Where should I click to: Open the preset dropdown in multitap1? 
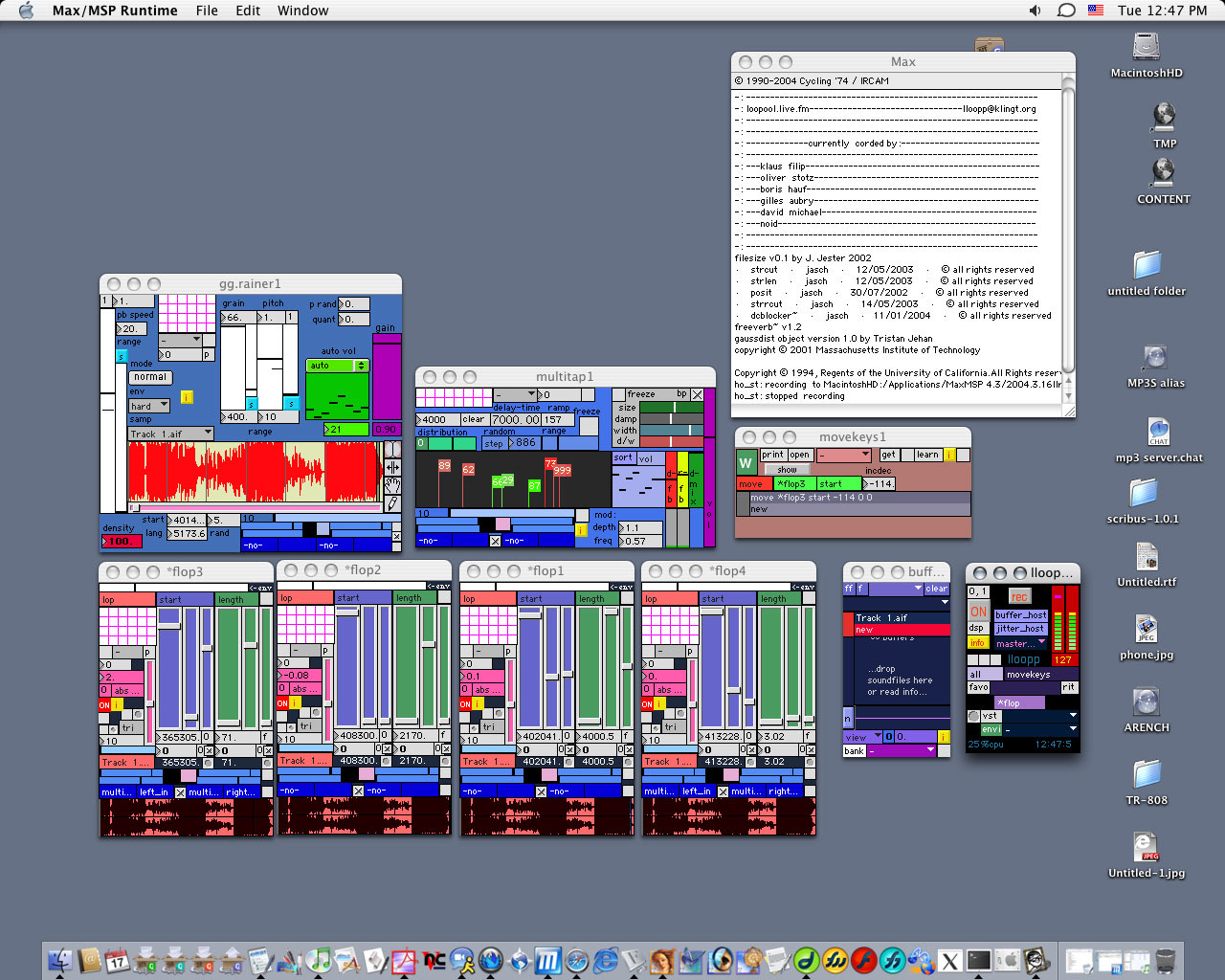click(x=515, y=394)
